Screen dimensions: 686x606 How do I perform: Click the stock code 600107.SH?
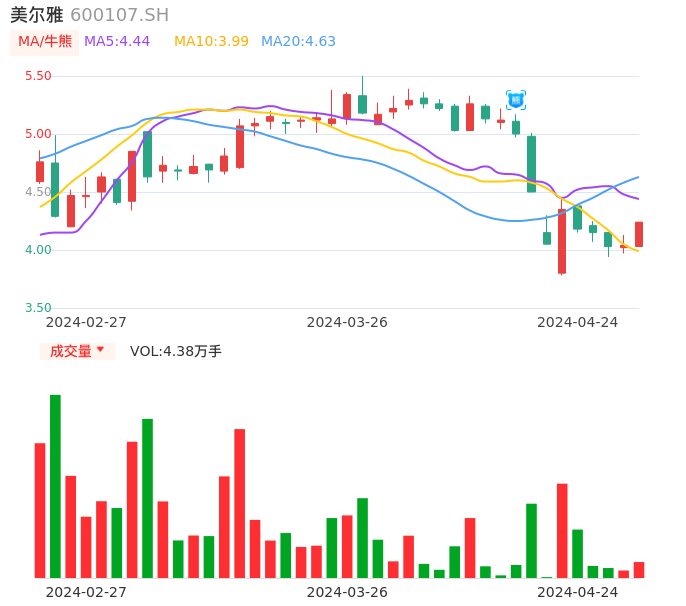pyautogui.click(x=119, y=15)
